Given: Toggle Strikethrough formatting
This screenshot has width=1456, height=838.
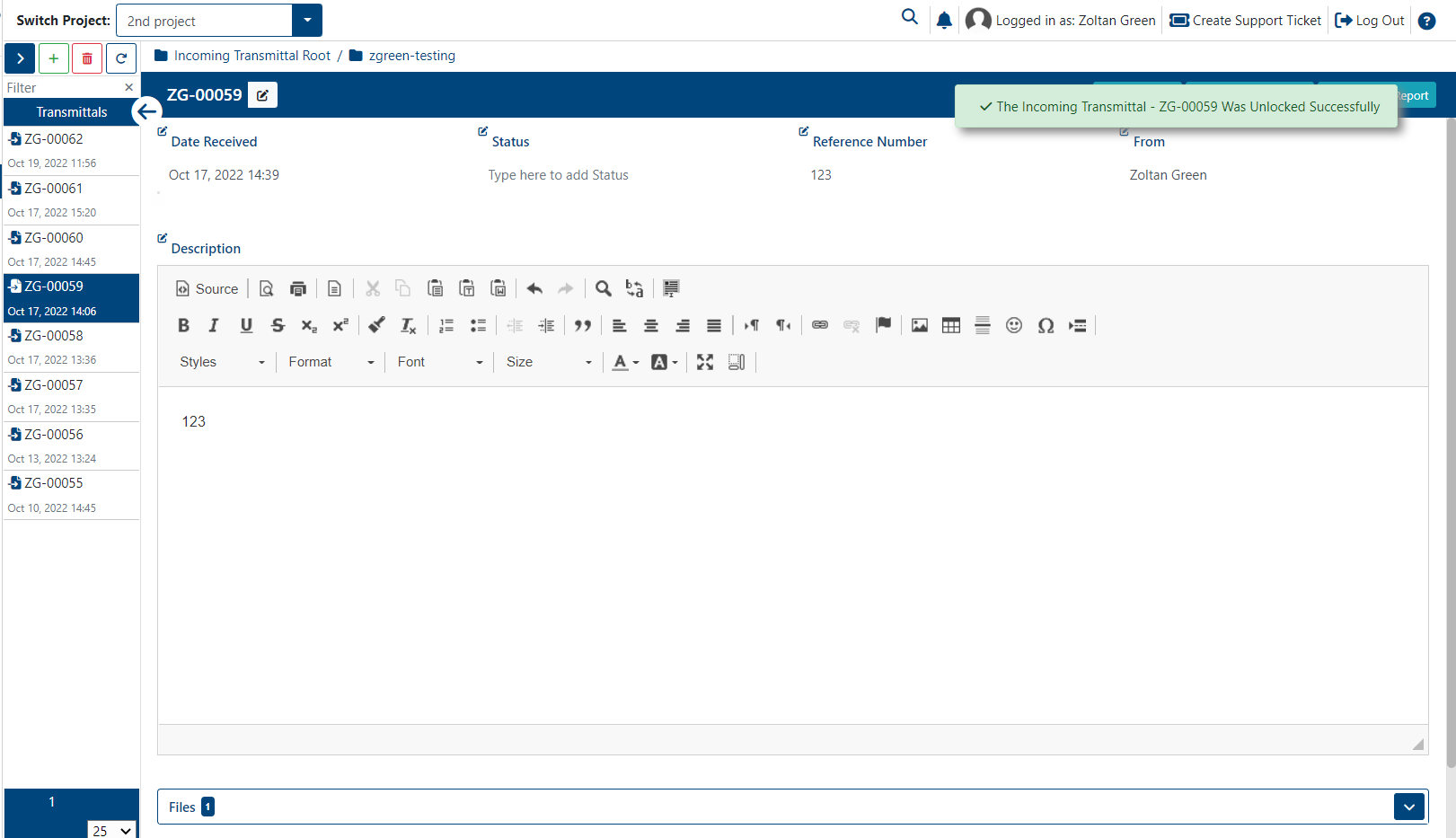Looking at the screenshot, I should point(278,325).
